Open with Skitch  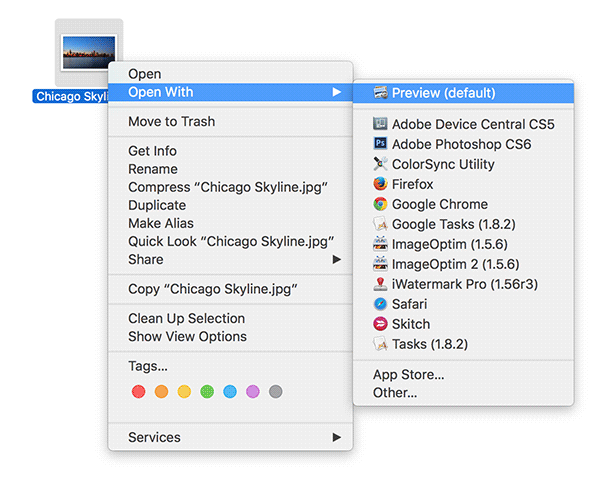(463, 324)
